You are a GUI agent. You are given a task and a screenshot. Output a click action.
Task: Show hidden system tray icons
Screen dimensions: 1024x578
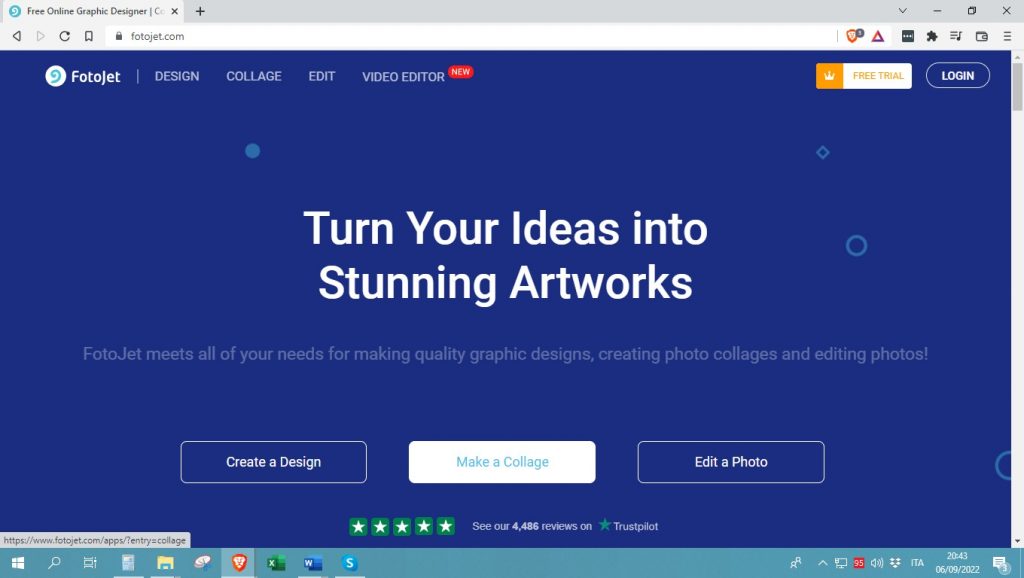822,563
